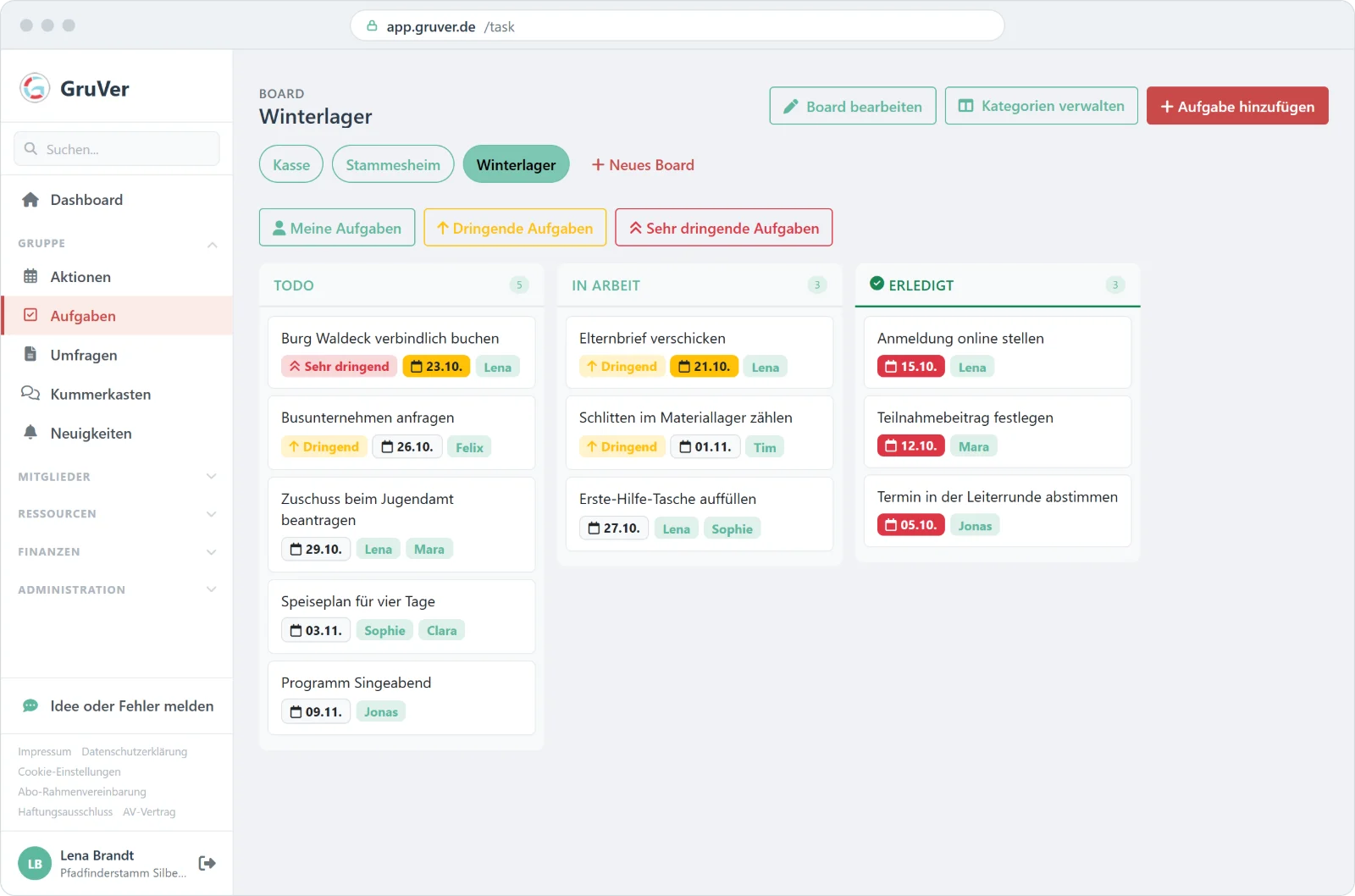The width and height of the screenshot is (1355, 896).
Task: Create a board with Neues Board
Action: [643, 164]
